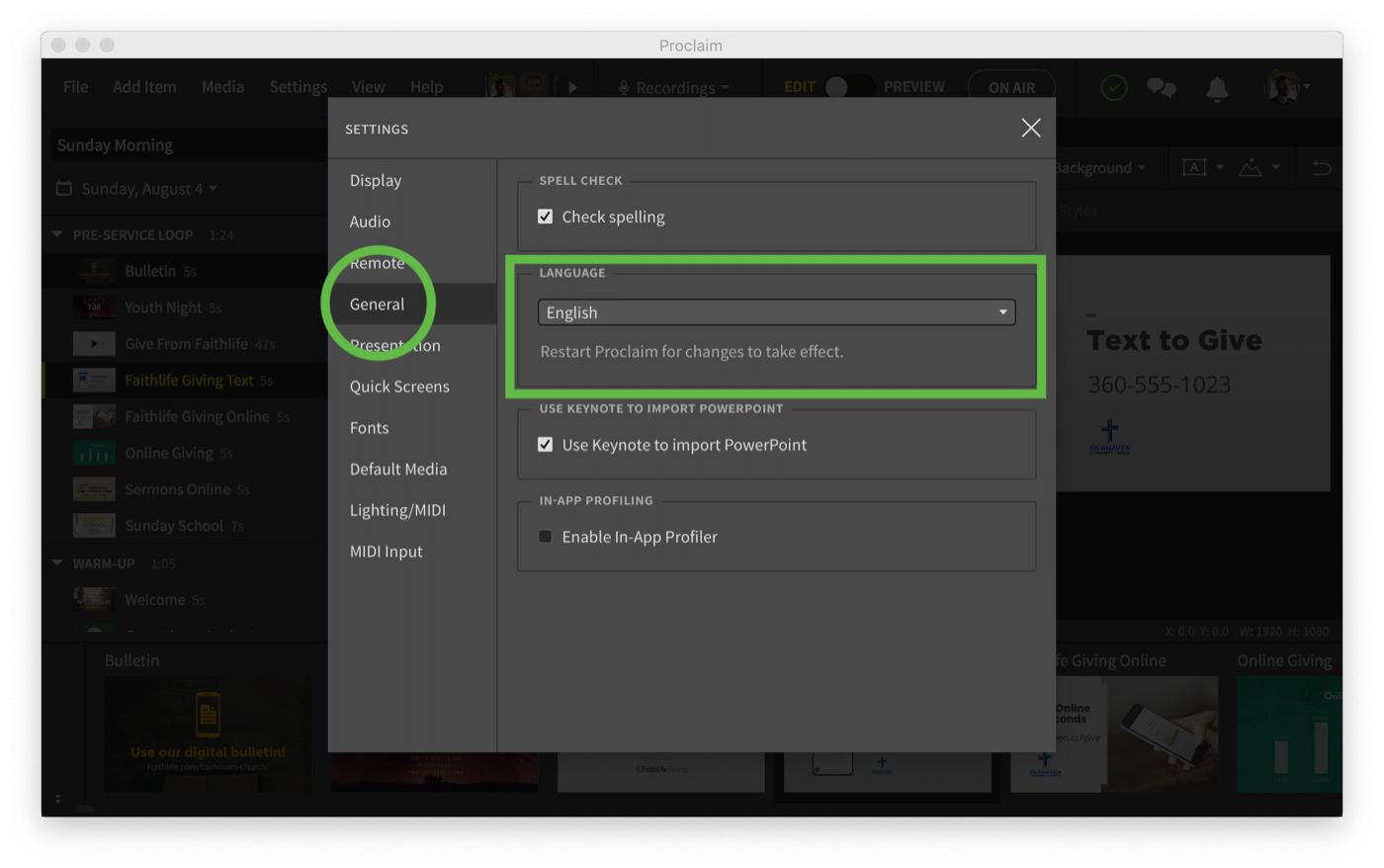This screenshot has width=1384, height=868.
Task: Collapse the WARM-UP section
Action: coord(57,564)
